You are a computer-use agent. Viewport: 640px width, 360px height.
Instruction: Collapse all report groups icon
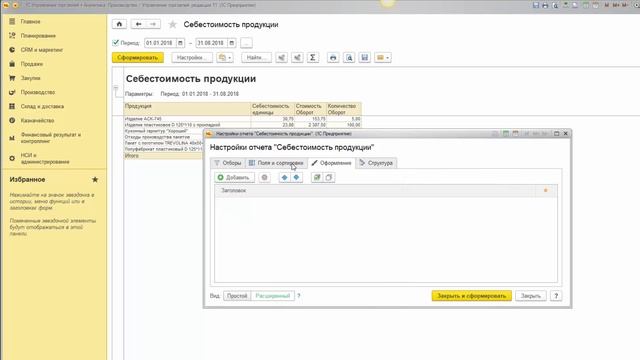point(297,58)
